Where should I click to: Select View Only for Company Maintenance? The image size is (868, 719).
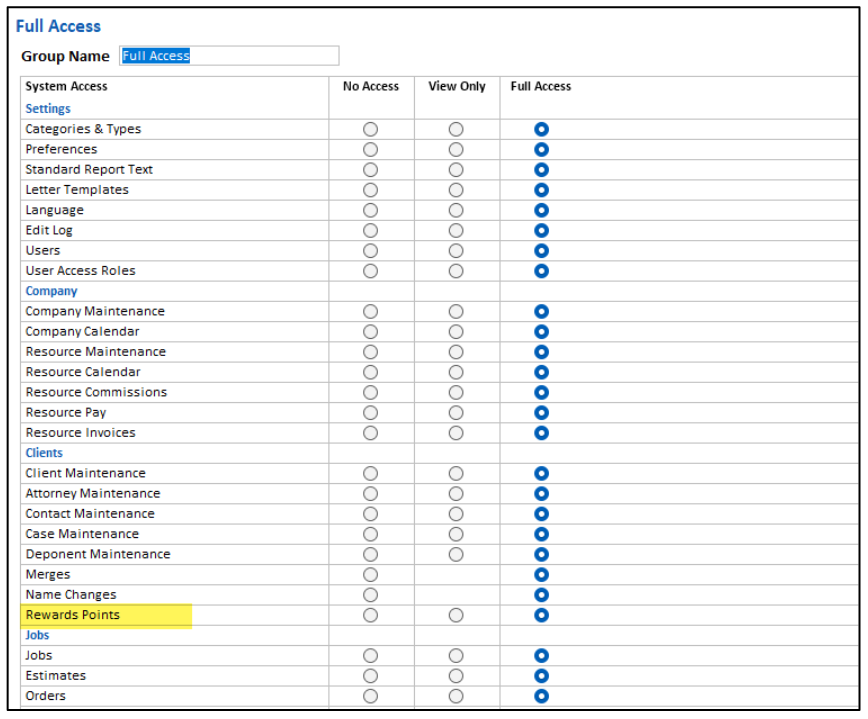456,312
